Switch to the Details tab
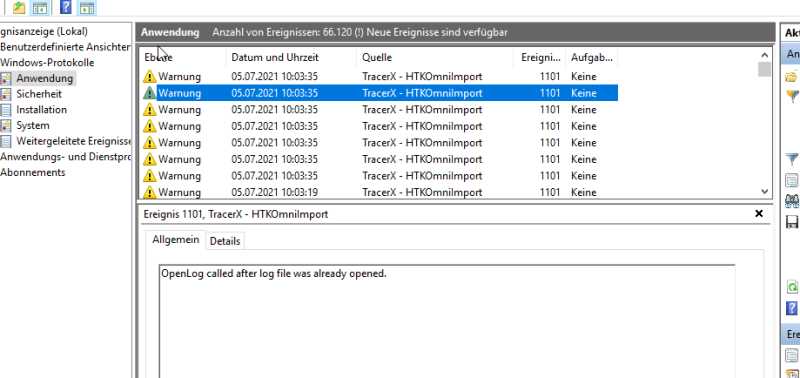 (225, 241)
